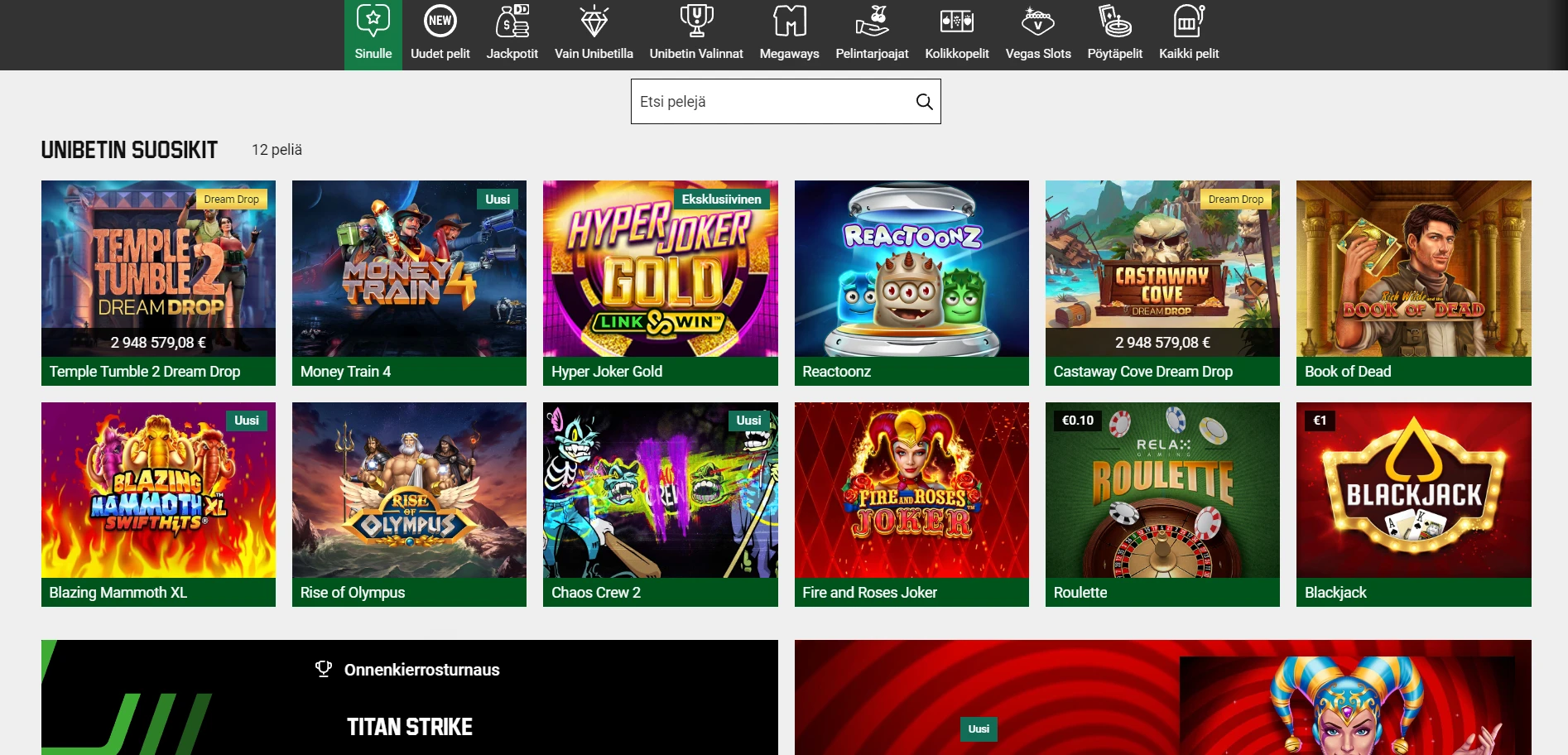Open the Reactoonz game thumbnail
The width and height of the screenshot is (1568, 755).
click(x=911, y=269)
